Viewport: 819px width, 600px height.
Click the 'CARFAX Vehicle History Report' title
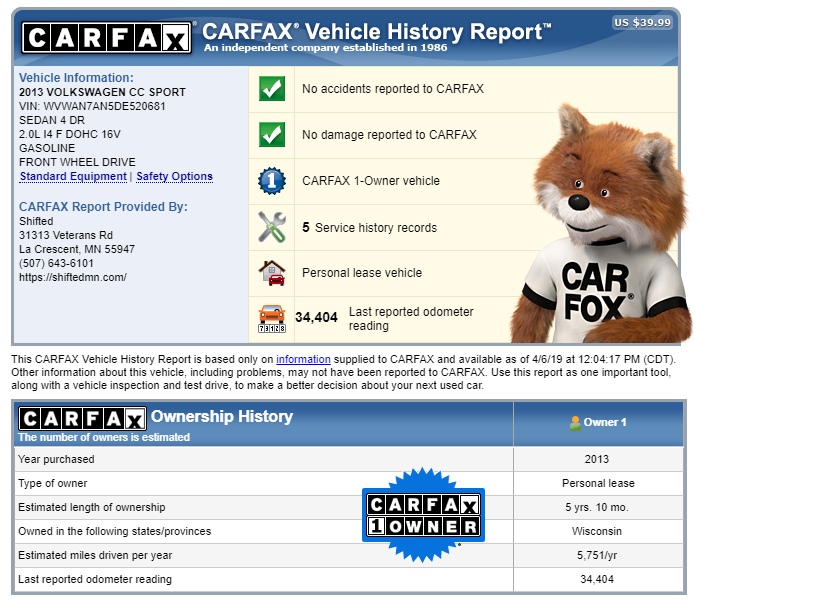point(376,31)
